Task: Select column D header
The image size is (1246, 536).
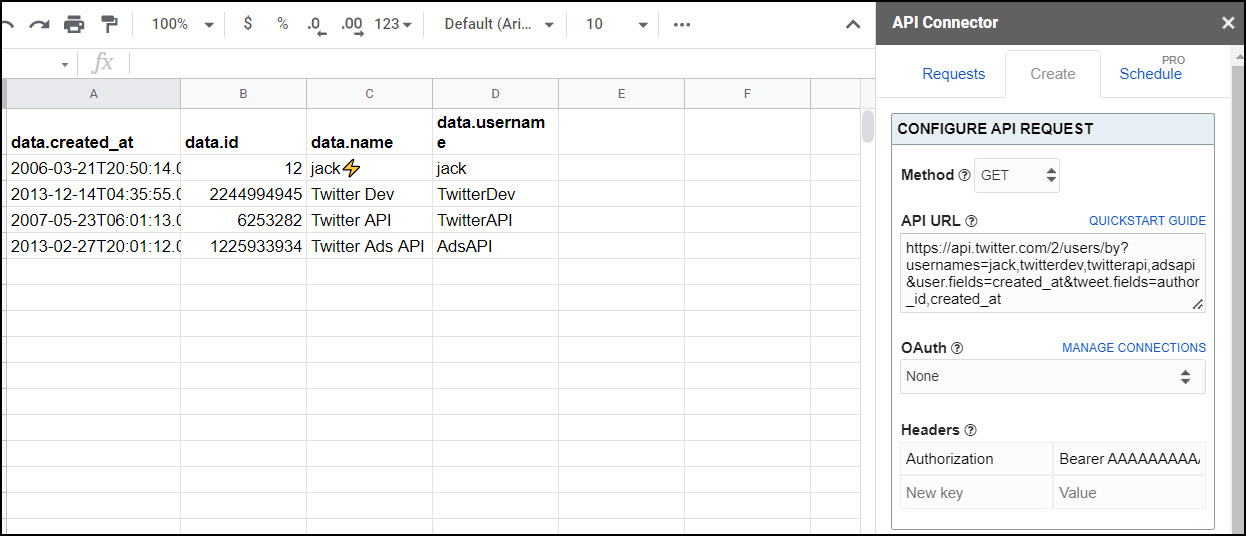Action: pos(495,94)
